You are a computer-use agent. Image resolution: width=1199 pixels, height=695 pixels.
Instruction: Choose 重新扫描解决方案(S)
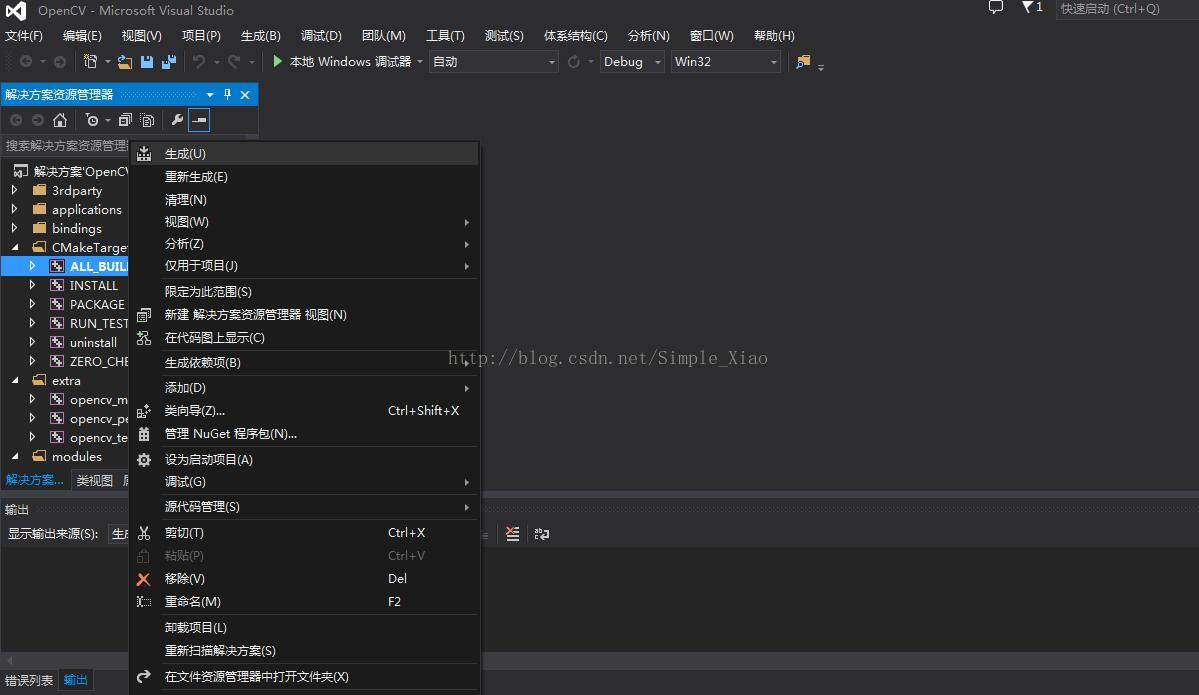304,651
